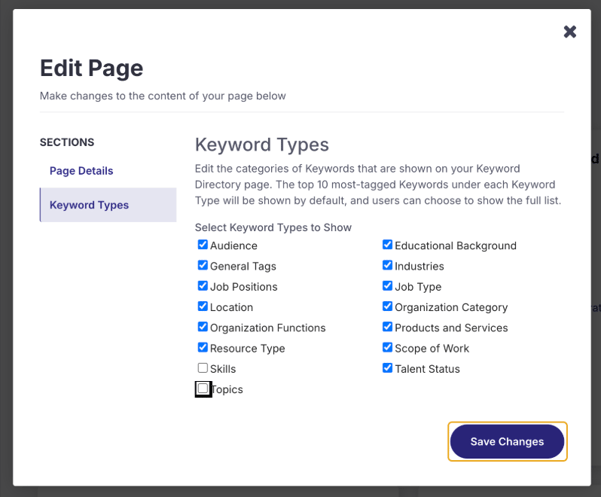Image resolution: width=601 pixels, height=497 pixels.
Task: Uncheck the Organization Category checkbox
Action: (388, 307)
